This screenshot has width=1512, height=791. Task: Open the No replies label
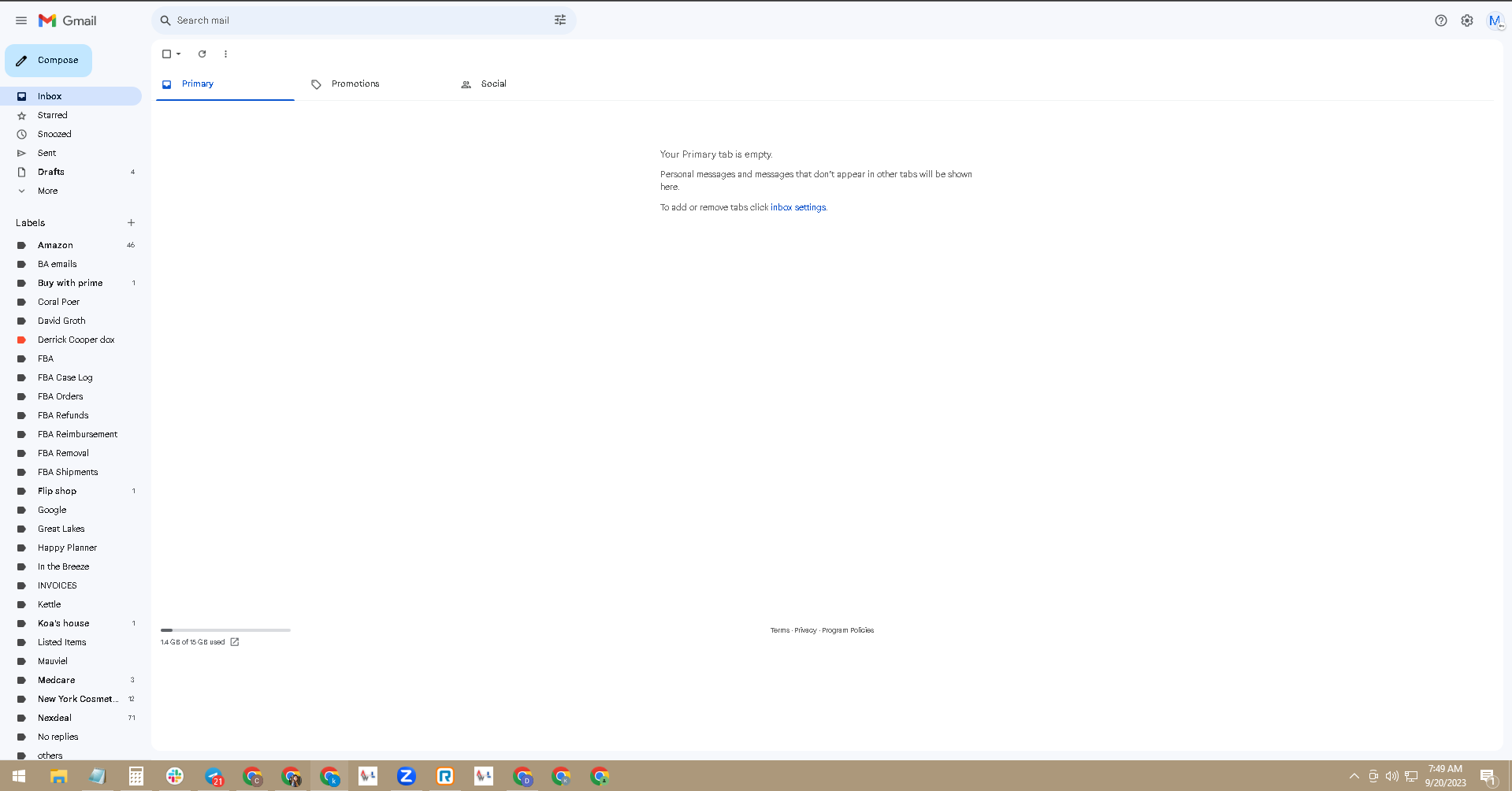tap(71, 737)
